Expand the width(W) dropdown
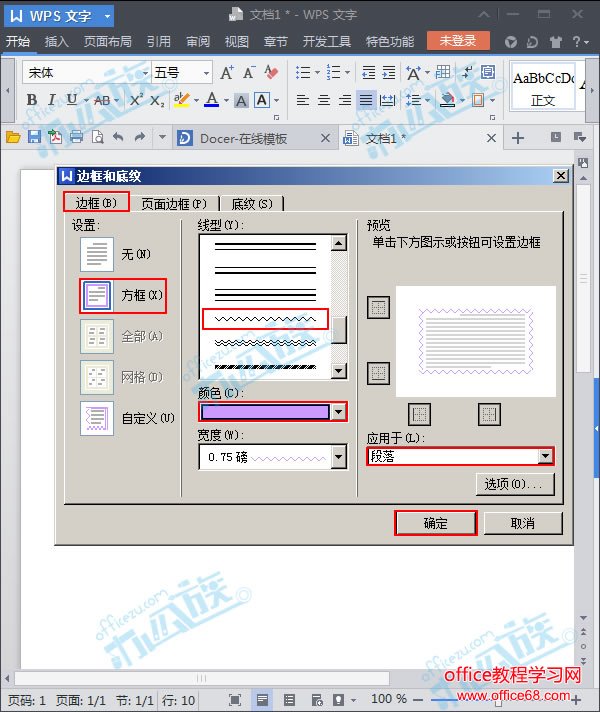 338,457
